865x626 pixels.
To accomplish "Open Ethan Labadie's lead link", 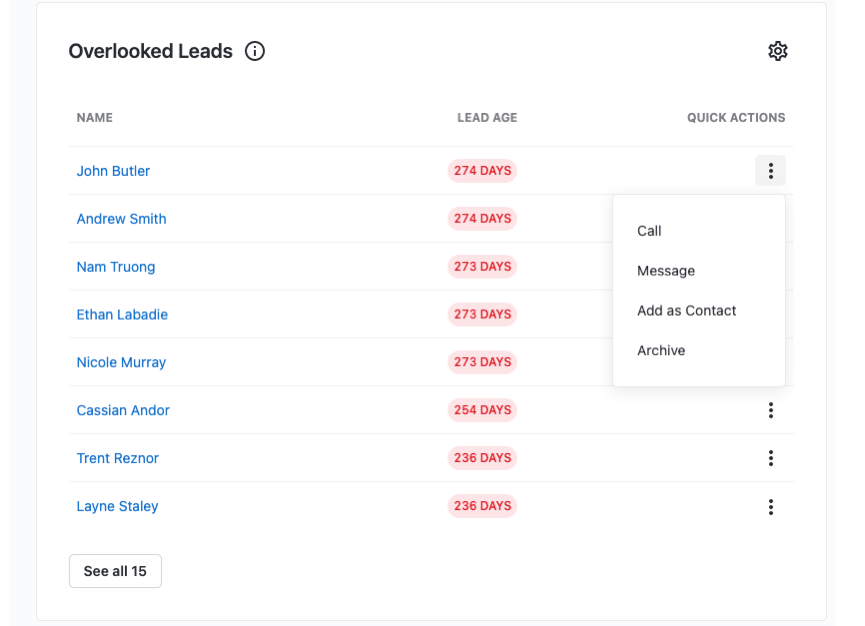I will (122, 315).
